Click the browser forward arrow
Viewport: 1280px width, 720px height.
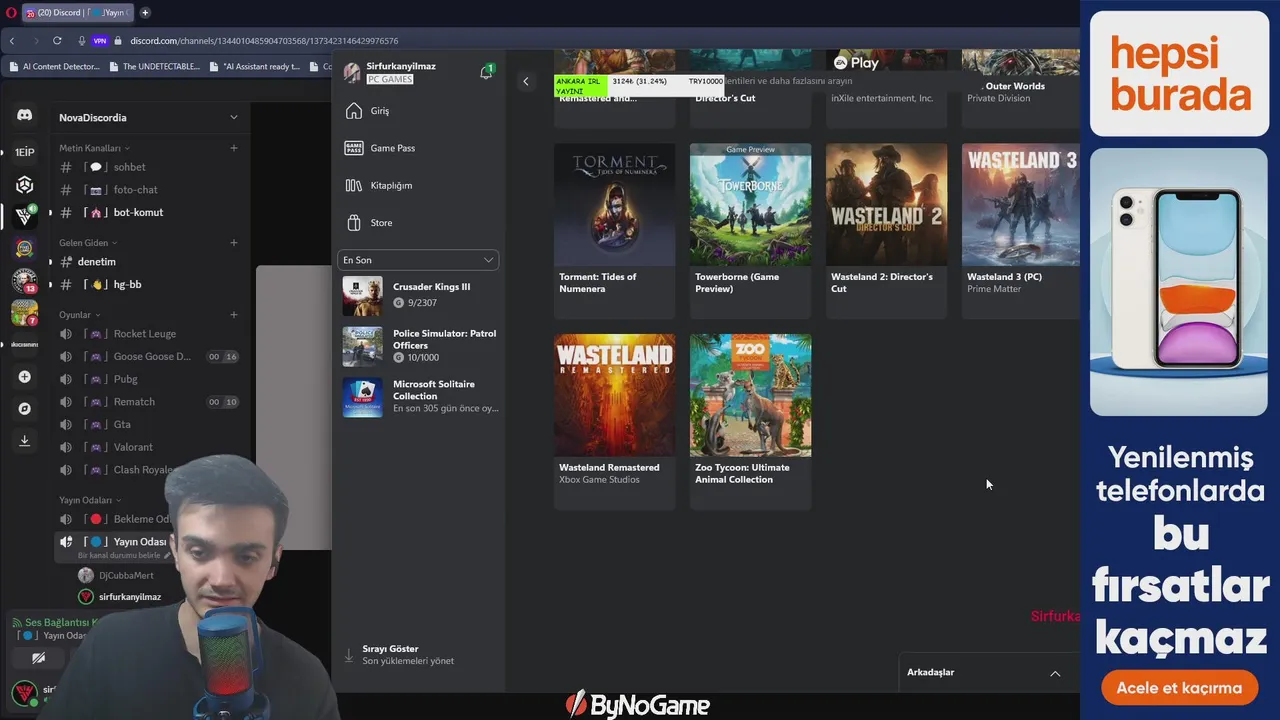coord(36,41)
